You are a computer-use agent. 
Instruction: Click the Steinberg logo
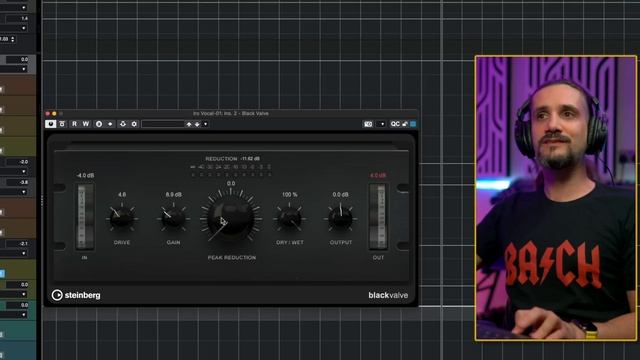coord(76,295)
